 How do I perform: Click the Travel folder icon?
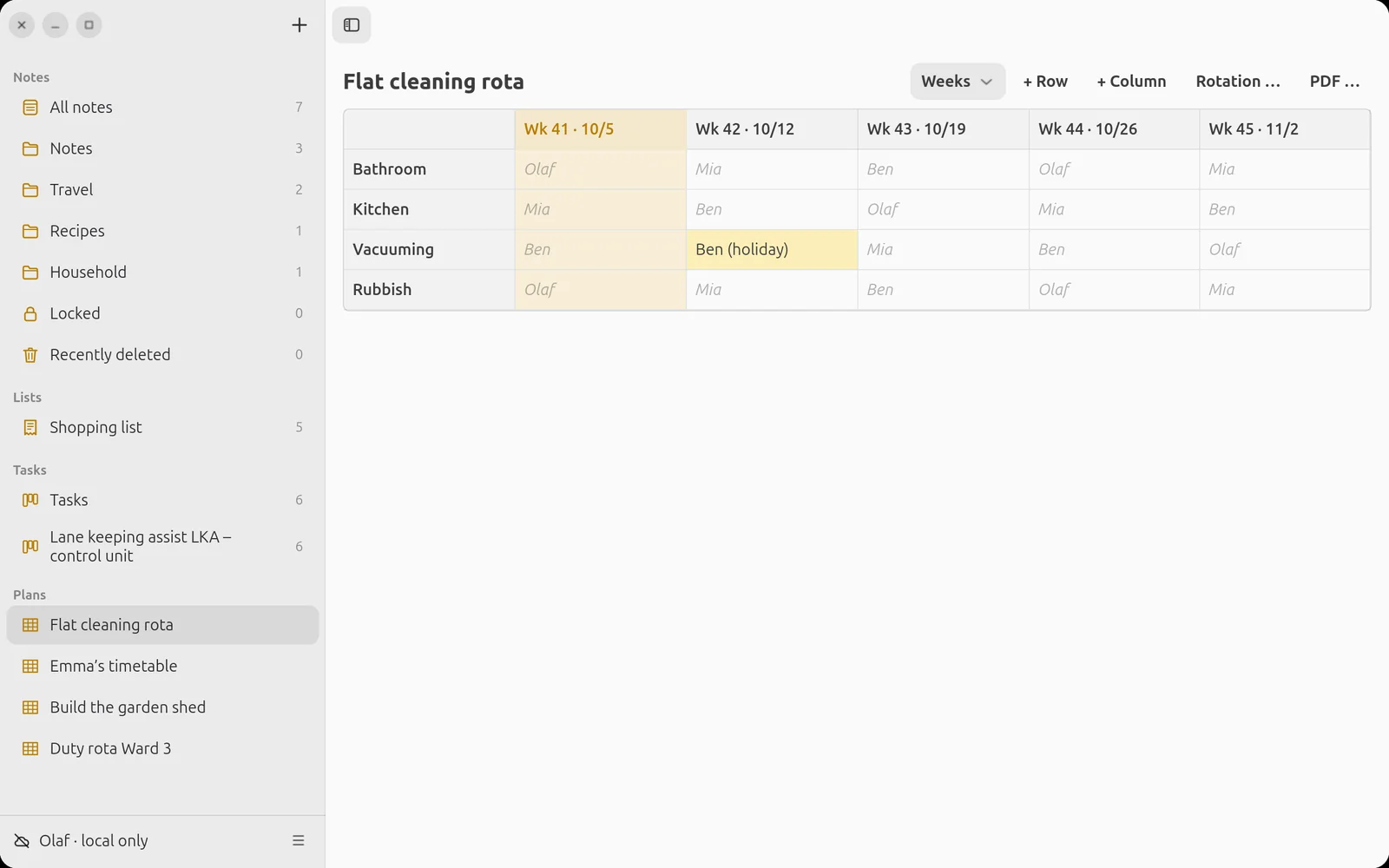30,190
